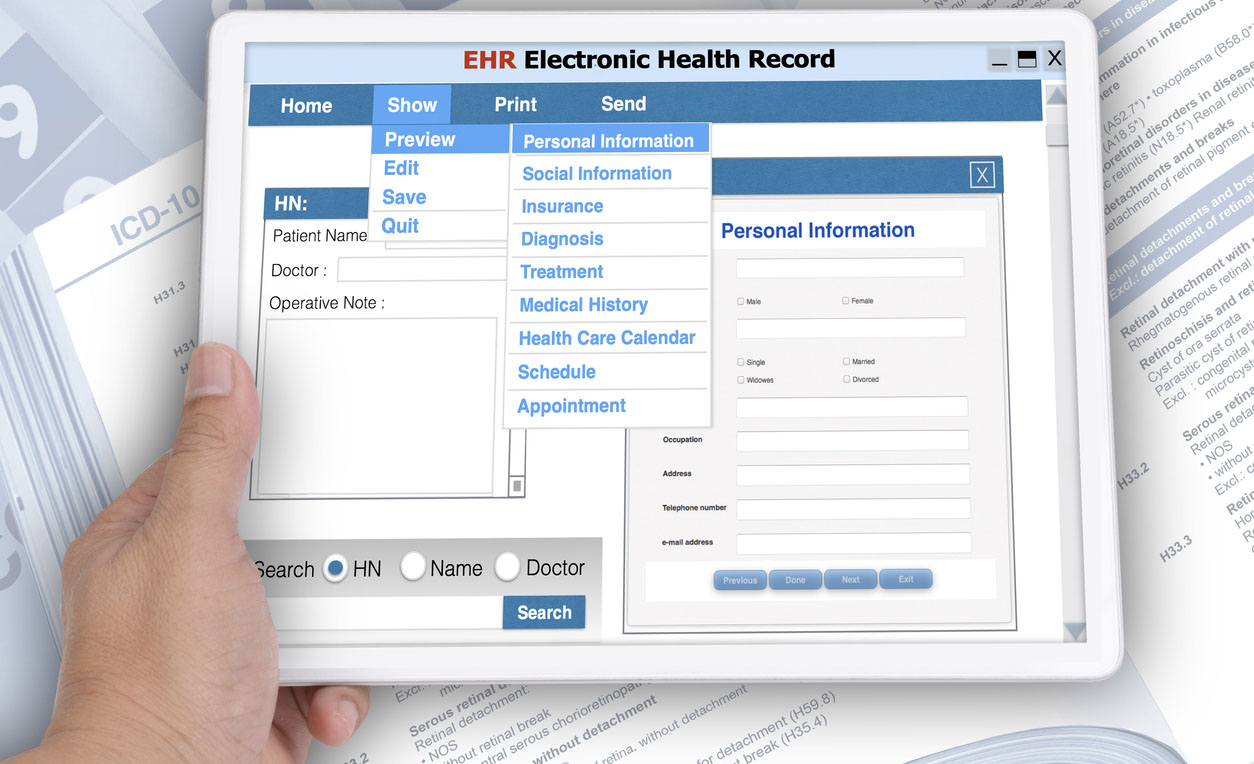Choose the HN search radio button
The image size is (1254, 764).
coord(336,569)
